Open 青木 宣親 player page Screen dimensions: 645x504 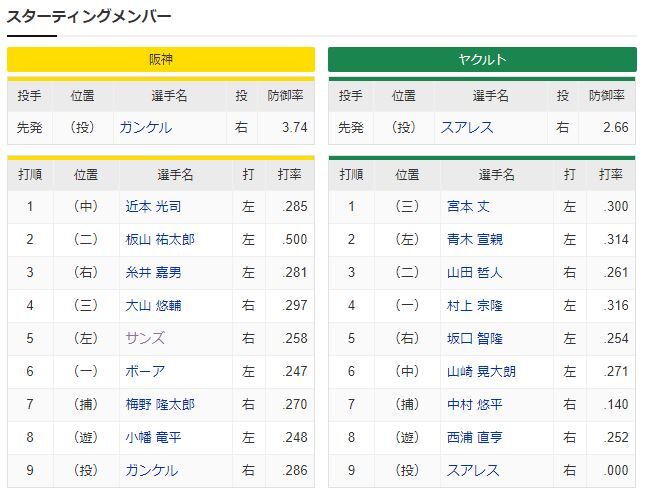click(475, 239)
